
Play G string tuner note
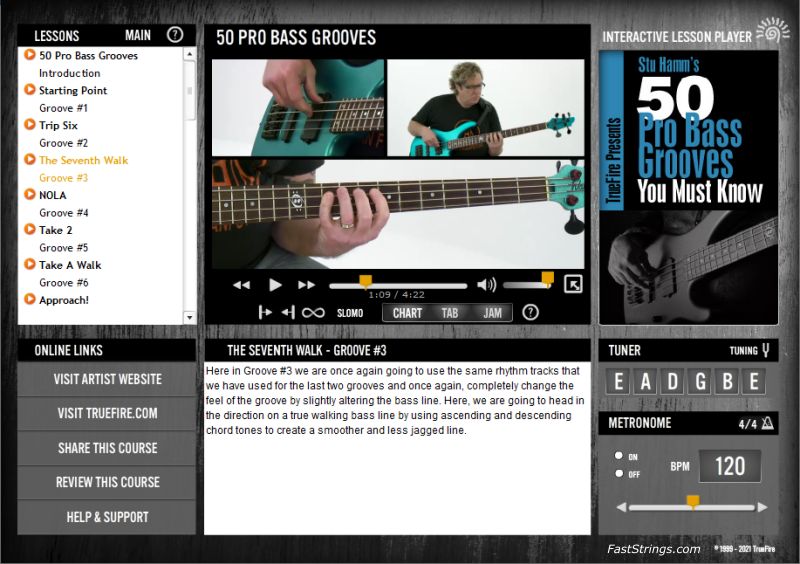(x=700, y=381)
